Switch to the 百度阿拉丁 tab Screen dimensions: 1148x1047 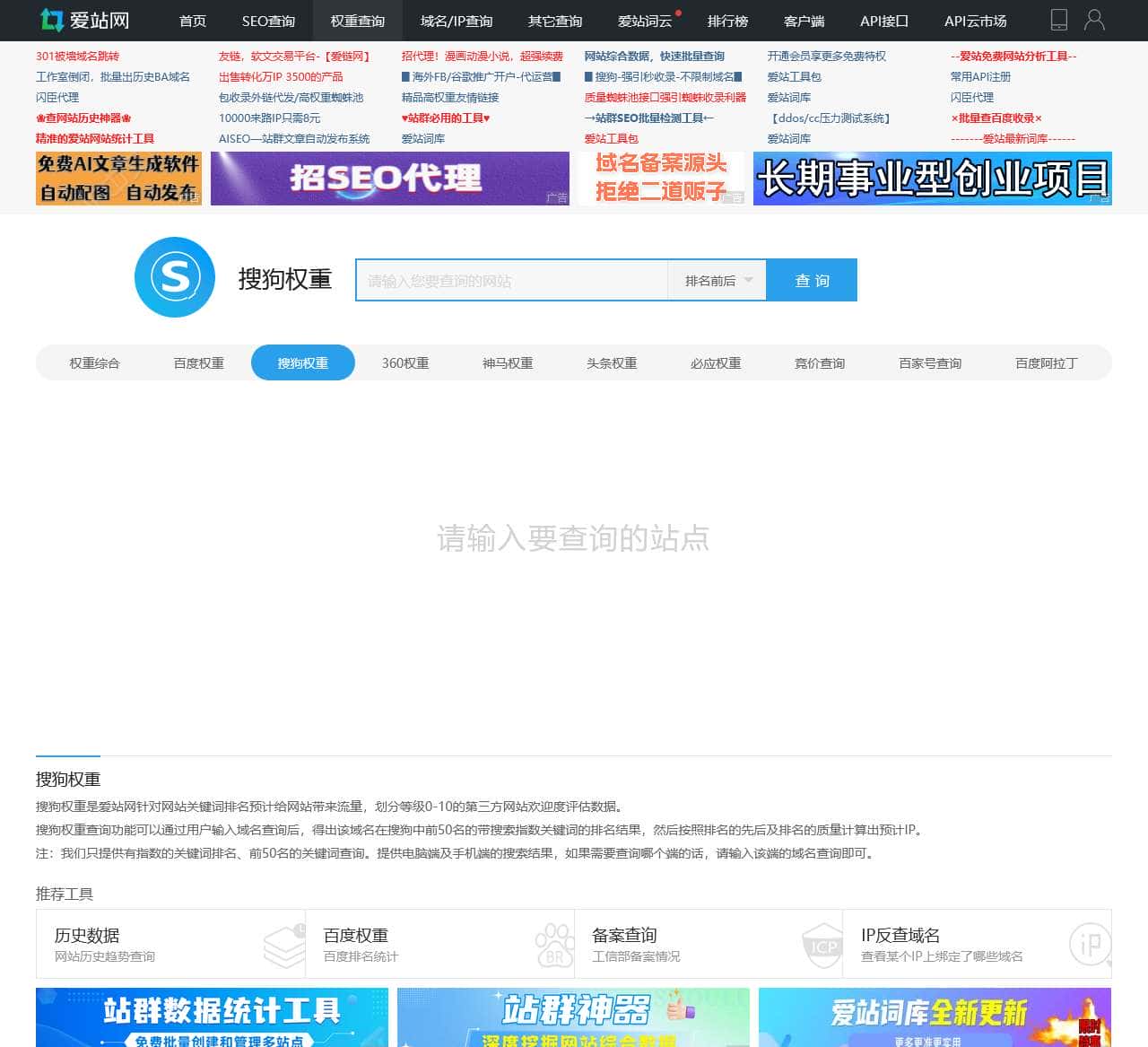click(1047, 363)
